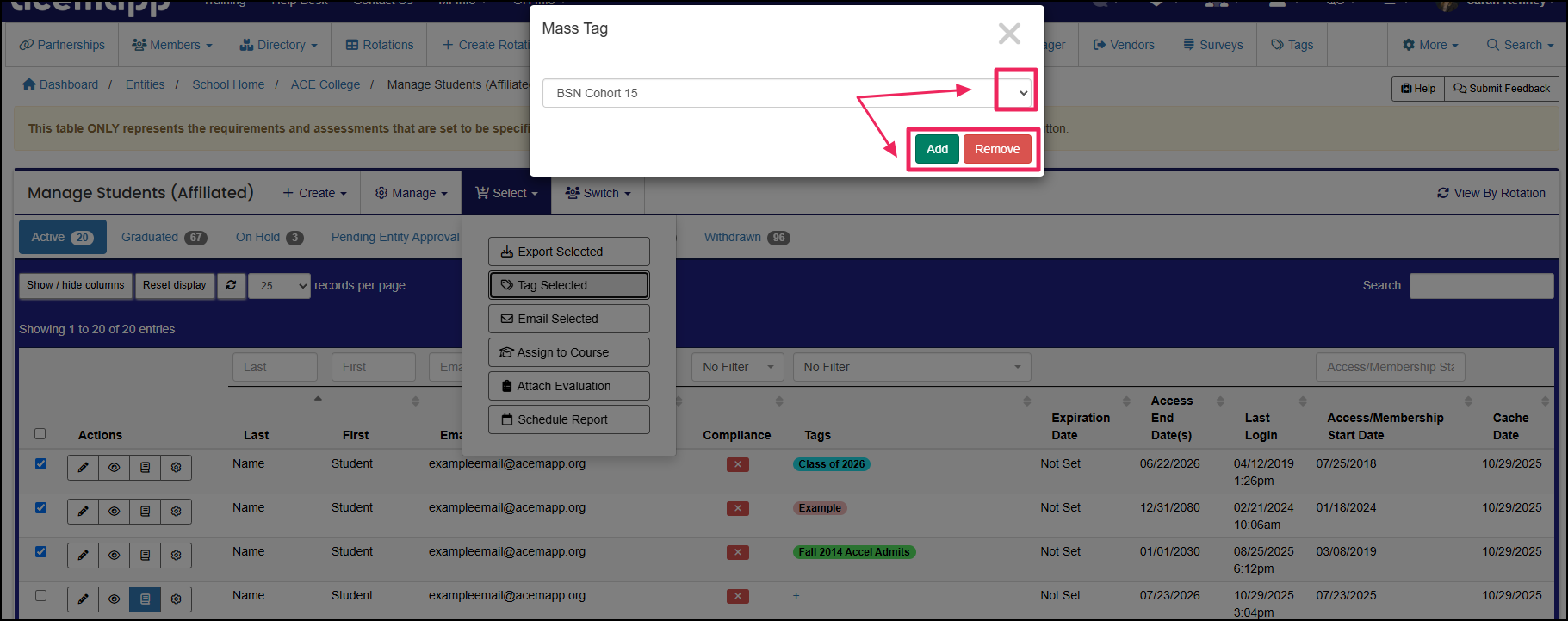Switch to the On Hold tab
The height and width of the screenshot is (621, 1568).
(270, 237)
